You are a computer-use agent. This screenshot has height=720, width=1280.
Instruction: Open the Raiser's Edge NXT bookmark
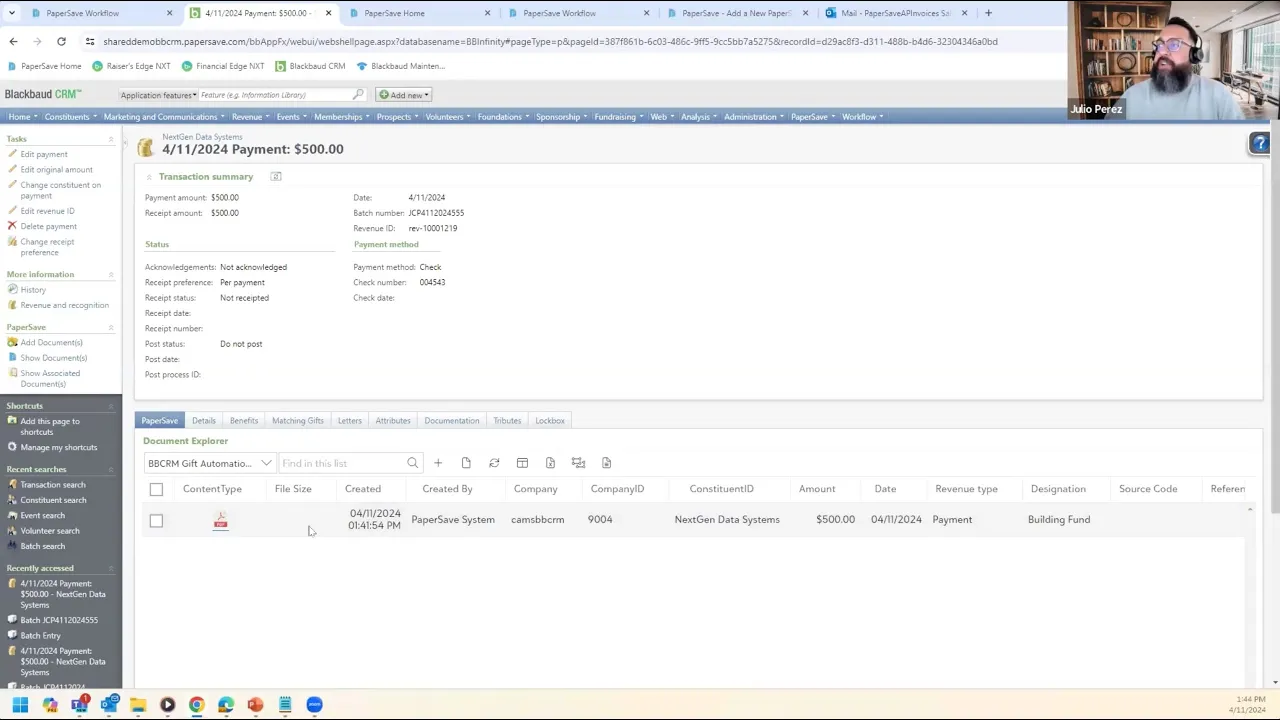(130, 66)
